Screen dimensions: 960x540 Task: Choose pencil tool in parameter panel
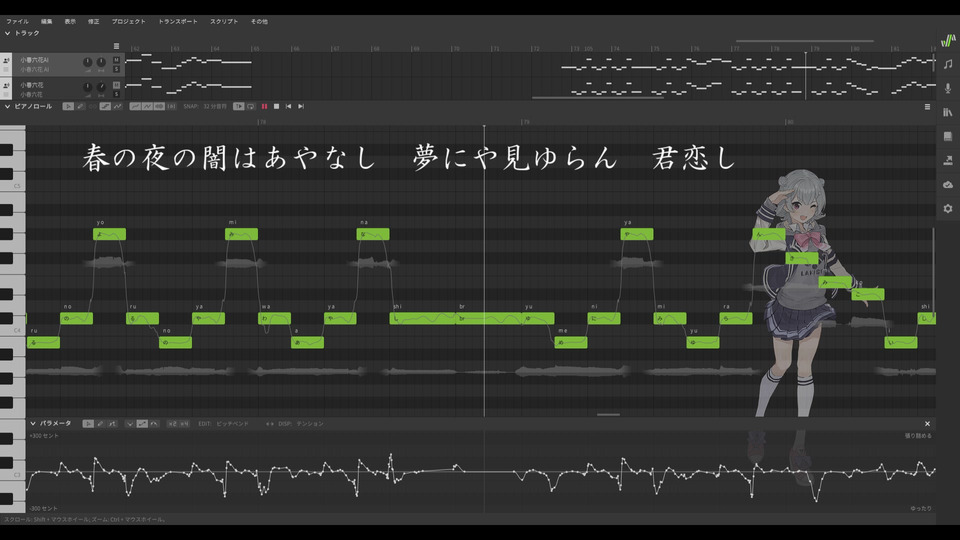100,424
